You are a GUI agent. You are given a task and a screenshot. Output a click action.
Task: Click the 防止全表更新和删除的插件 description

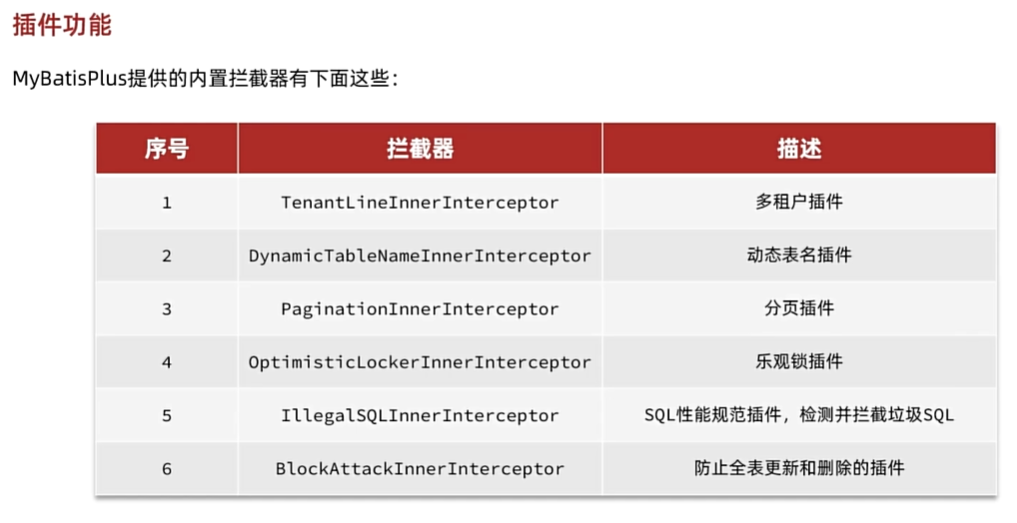(x=799, y=468)
